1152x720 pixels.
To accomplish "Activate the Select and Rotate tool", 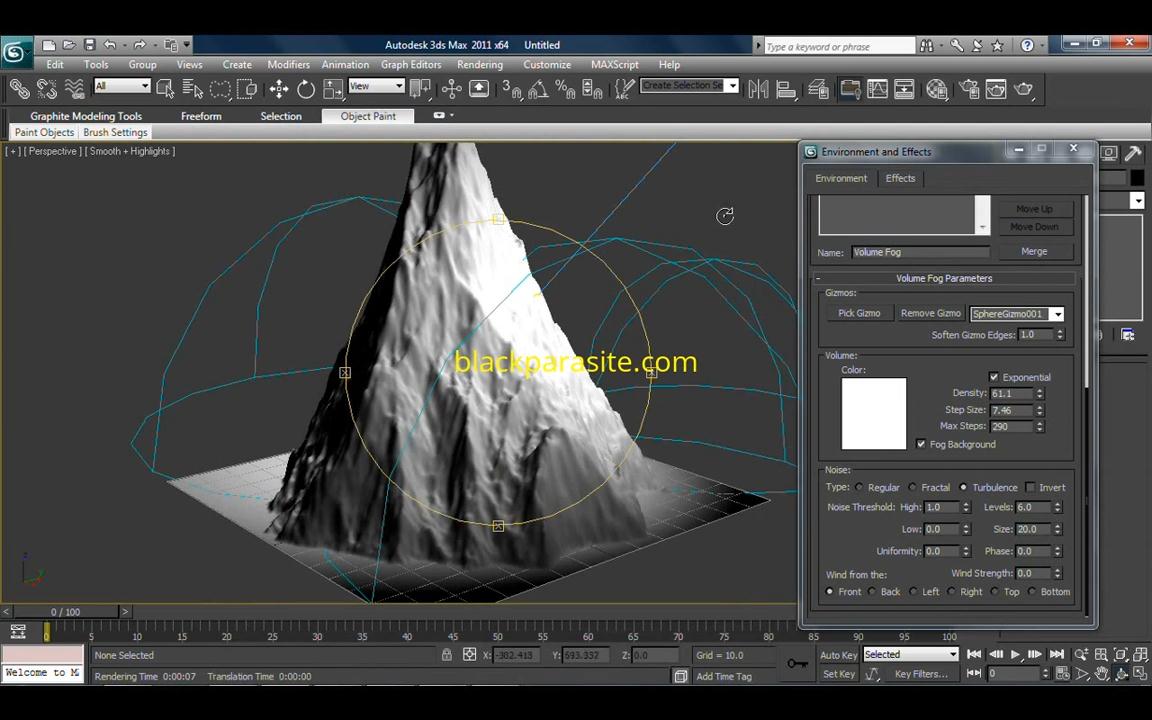I will click(x=306, y=90).
